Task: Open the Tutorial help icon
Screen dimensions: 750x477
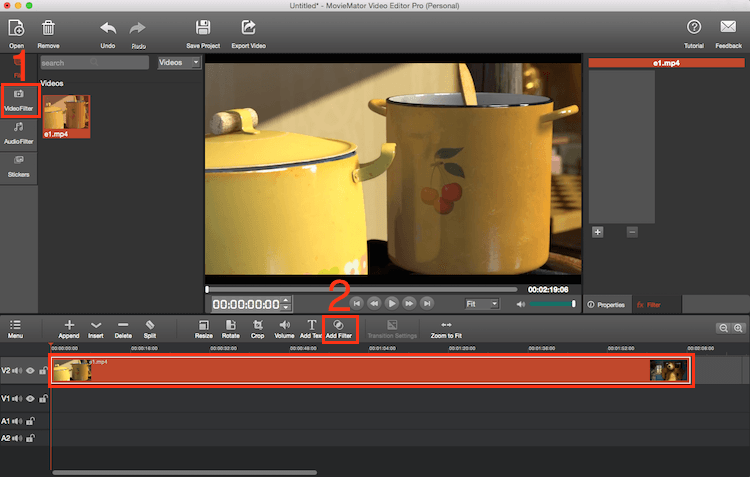Action: [694, 27]
